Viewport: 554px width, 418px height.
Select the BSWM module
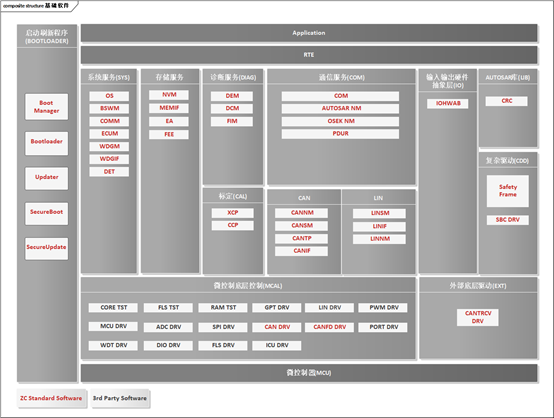(109, 108)
